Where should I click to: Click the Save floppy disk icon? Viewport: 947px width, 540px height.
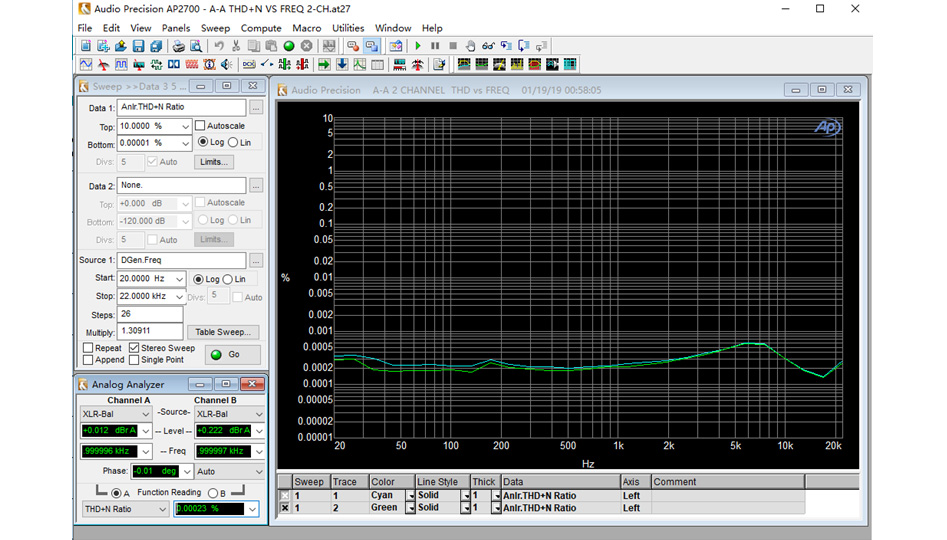coord(138,46)
